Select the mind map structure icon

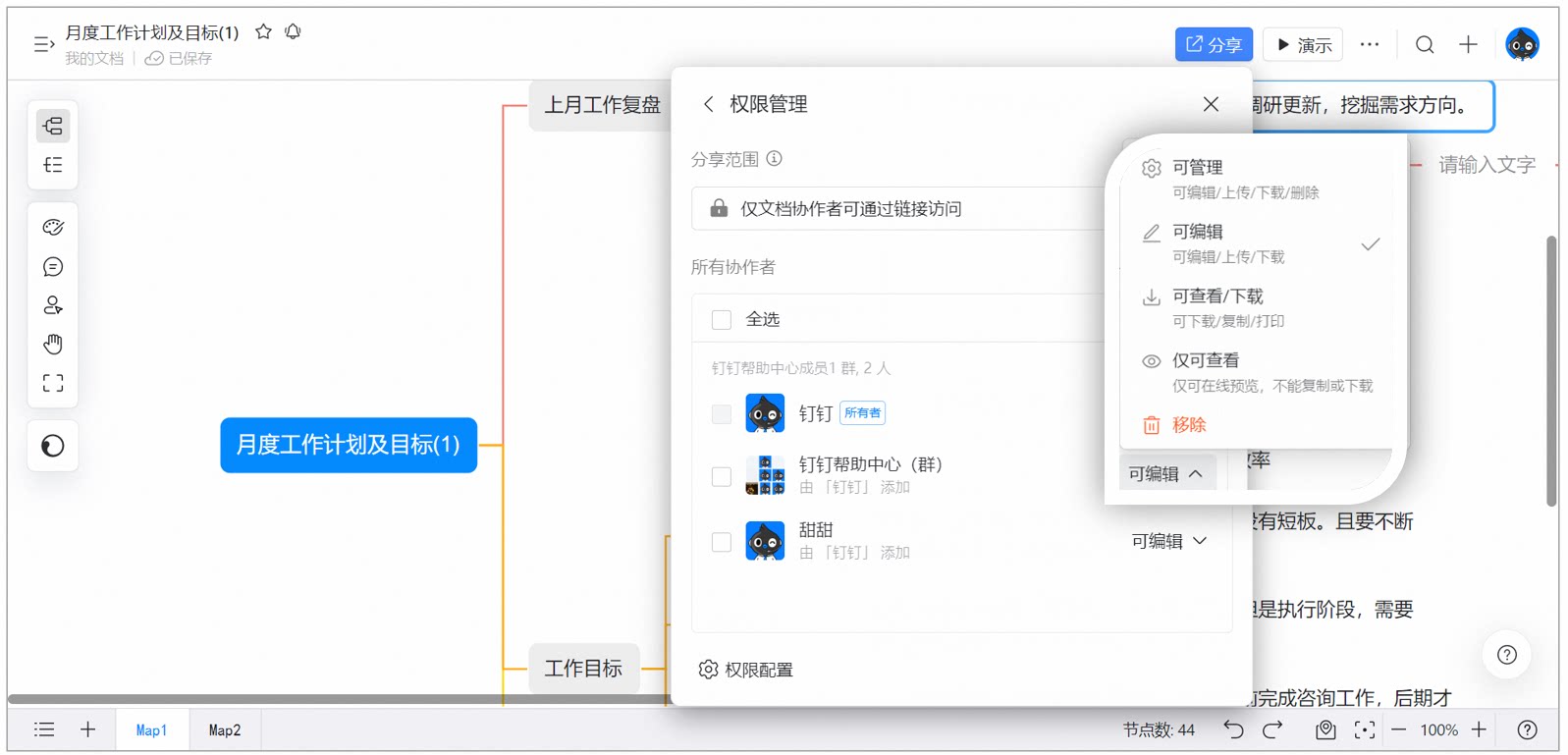(53, 126)
